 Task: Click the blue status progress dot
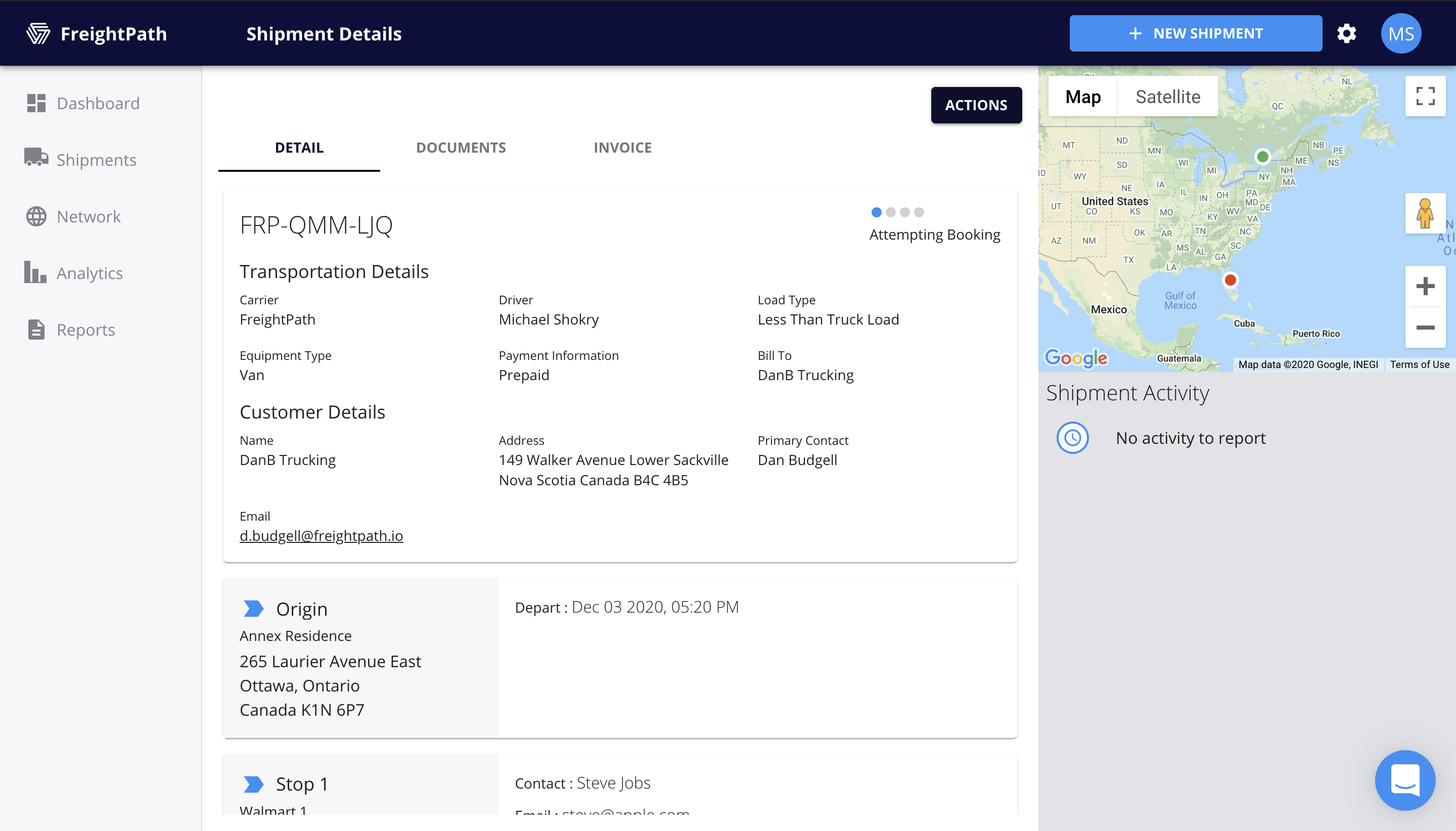point(876,212)
